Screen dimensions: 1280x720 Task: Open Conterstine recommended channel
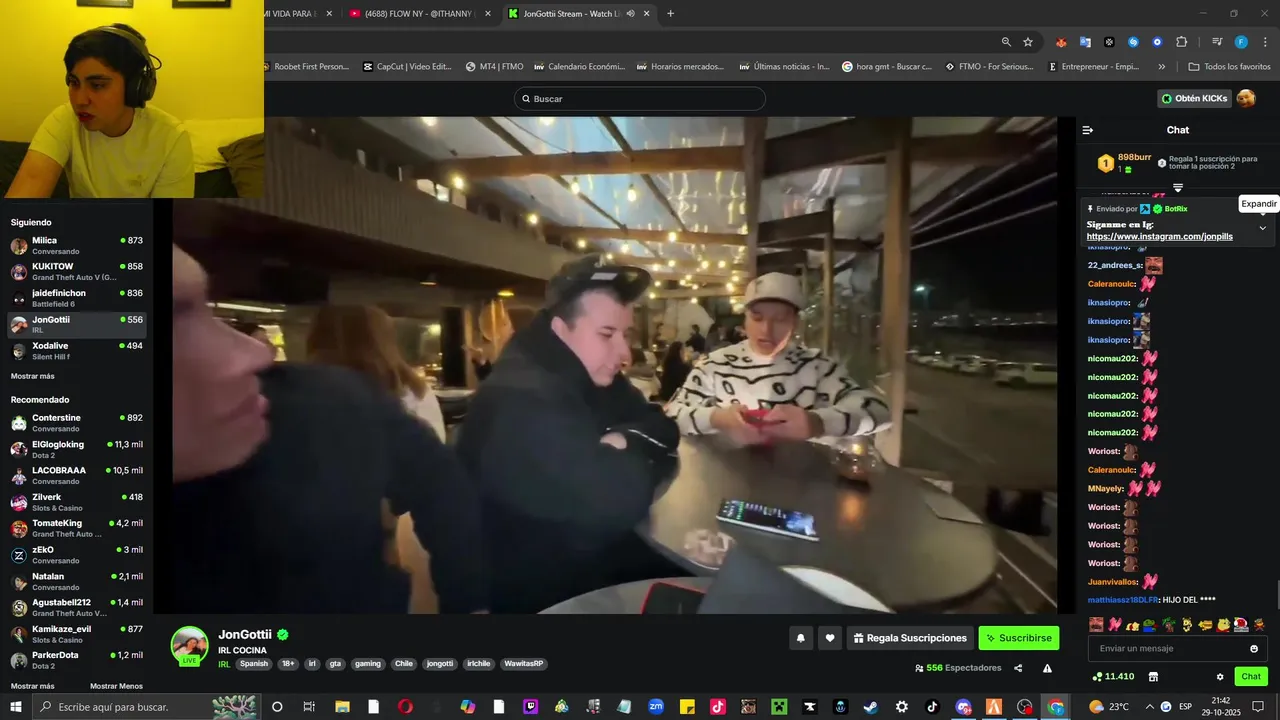(77, 422)
